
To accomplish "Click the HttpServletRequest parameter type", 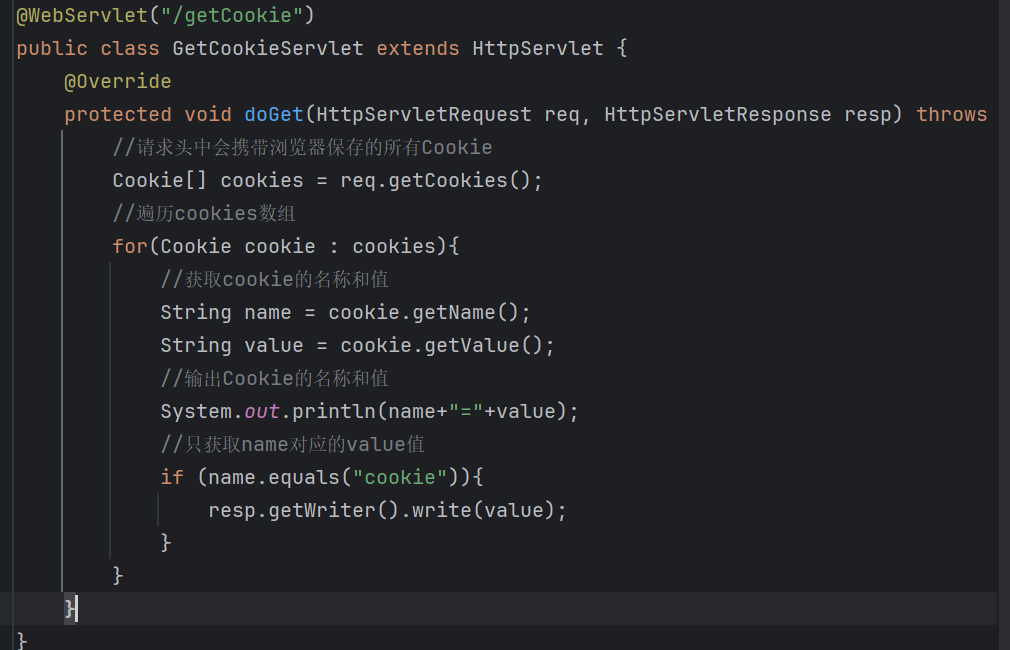I will (x=424, y=115).
